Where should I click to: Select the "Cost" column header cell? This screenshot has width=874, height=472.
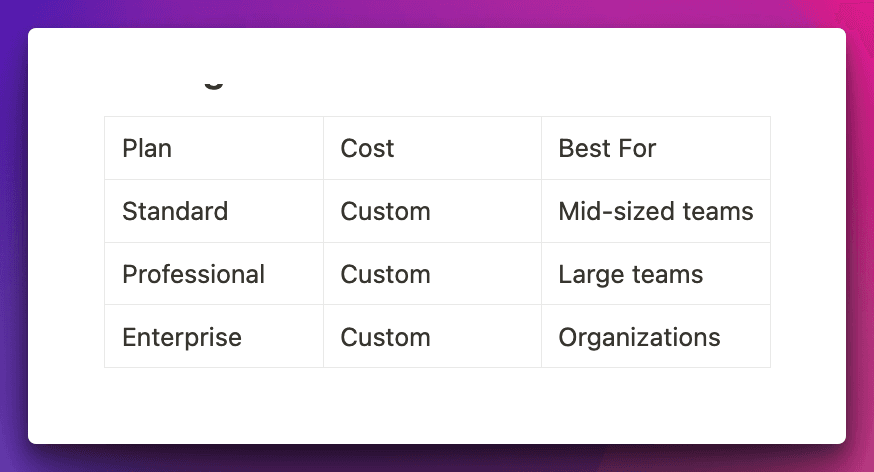pyautogui.click(x=367, y=149)
